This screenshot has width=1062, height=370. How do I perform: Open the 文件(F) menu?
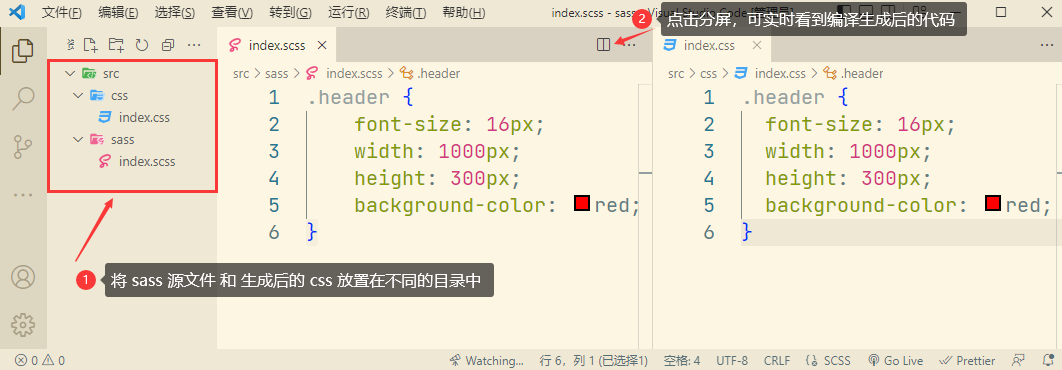(61, 13)
